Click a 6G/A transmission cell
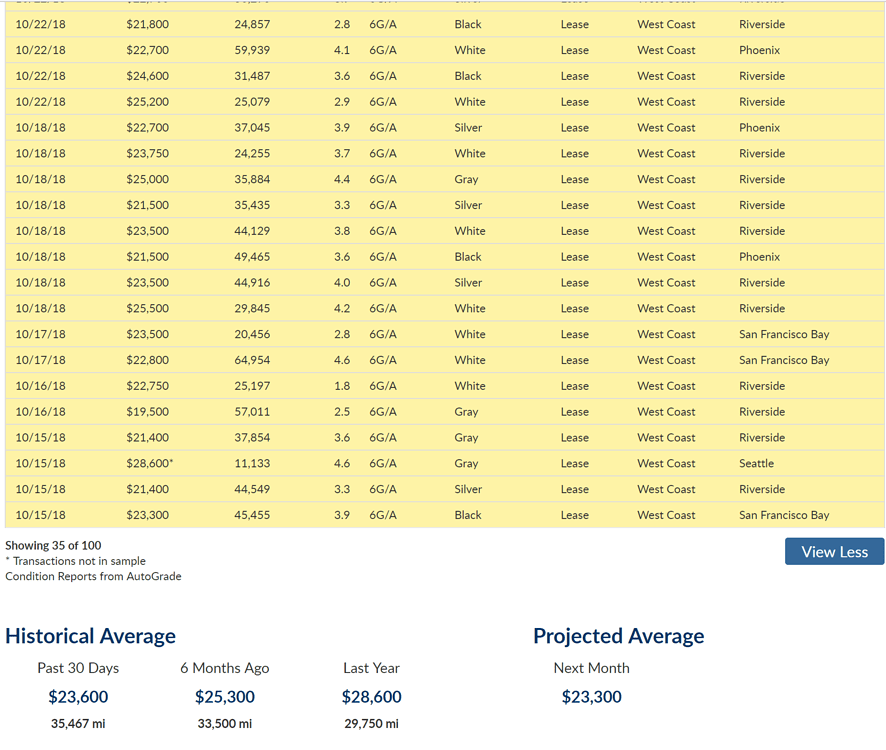 pyautogui.click(x=382, y=24)
